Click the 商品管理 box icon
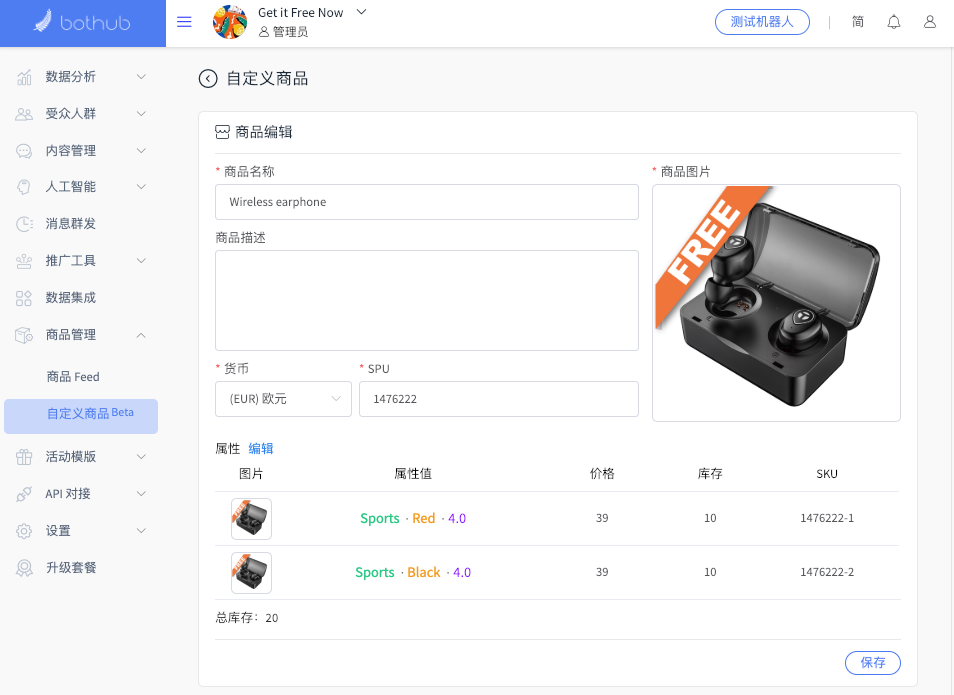 coord(24,335)
